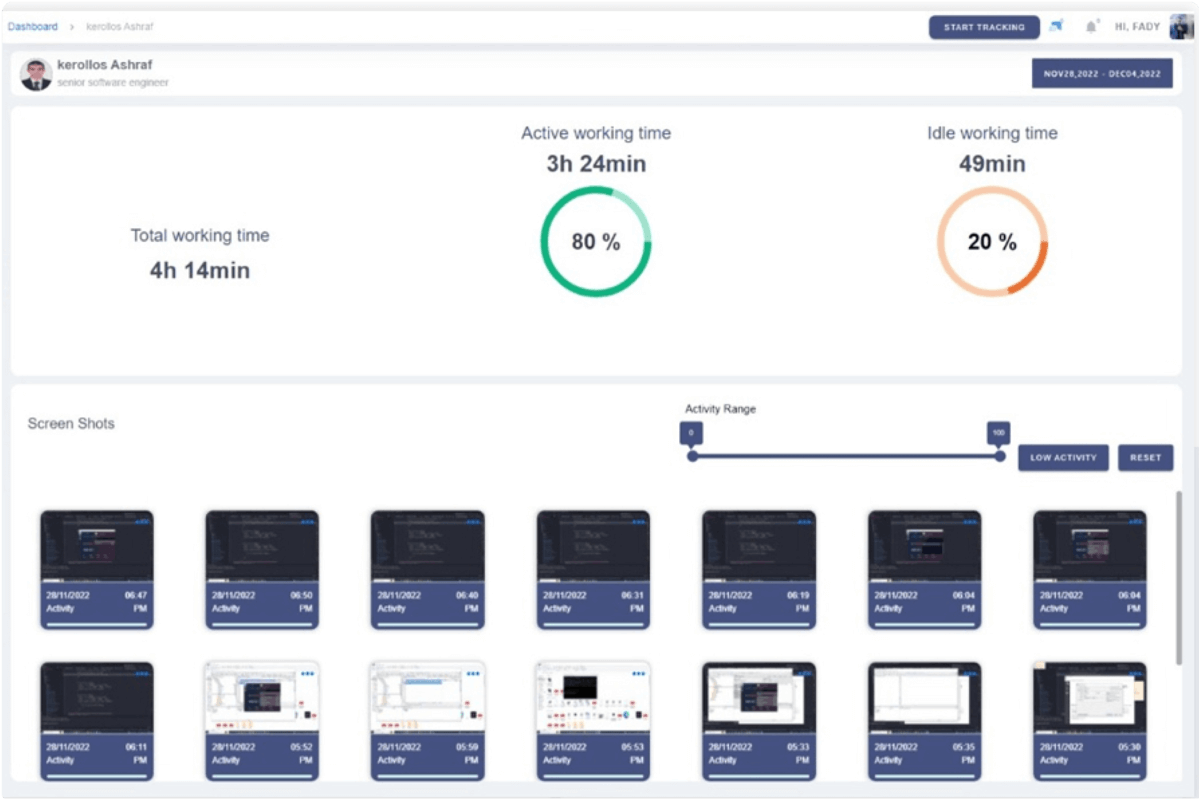This screenshot has height=803, width=1199.
Task: Open three-dot menu on 05:53 PM screenshot
Action: tap(638, 674)
